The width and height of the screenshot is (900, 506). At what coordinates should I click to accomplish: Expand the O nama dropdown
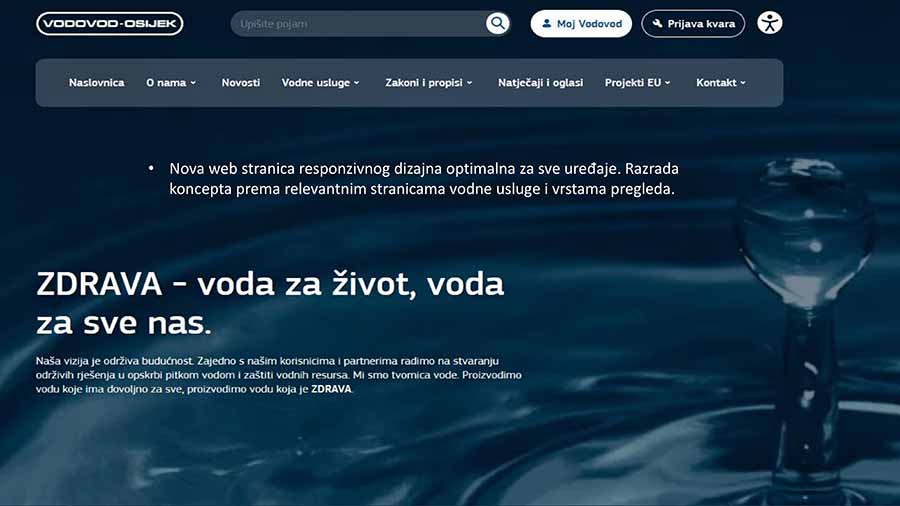(170, 83)
